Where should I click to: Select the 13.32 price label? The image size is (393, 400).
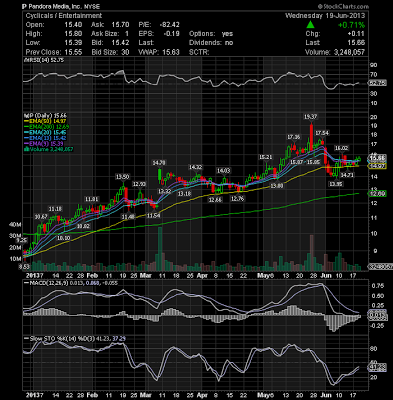pyautogui.click(x=164, y=191)
